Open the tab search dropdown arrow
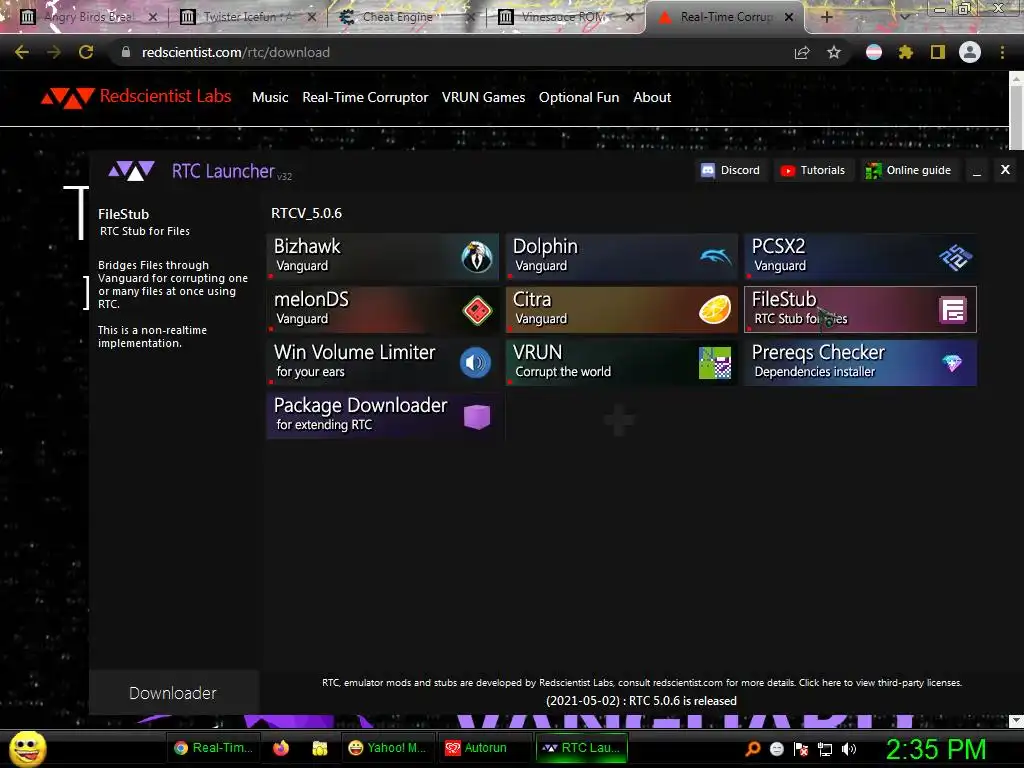 904,17
